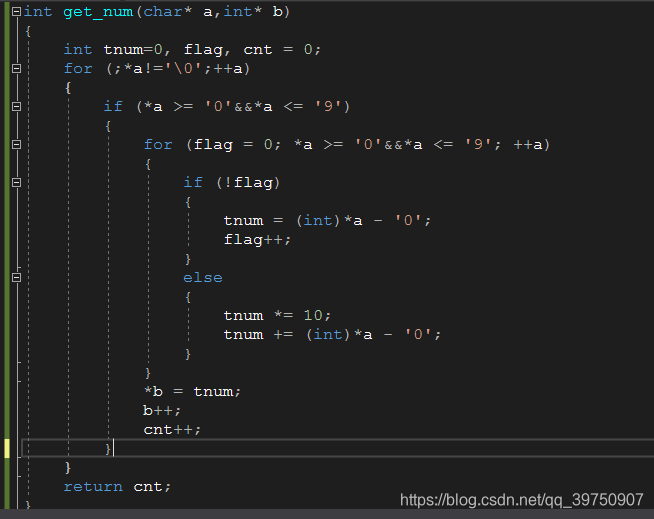Click the ++a) in the outer for loop

pyautogui.click(x=231, y=68)
